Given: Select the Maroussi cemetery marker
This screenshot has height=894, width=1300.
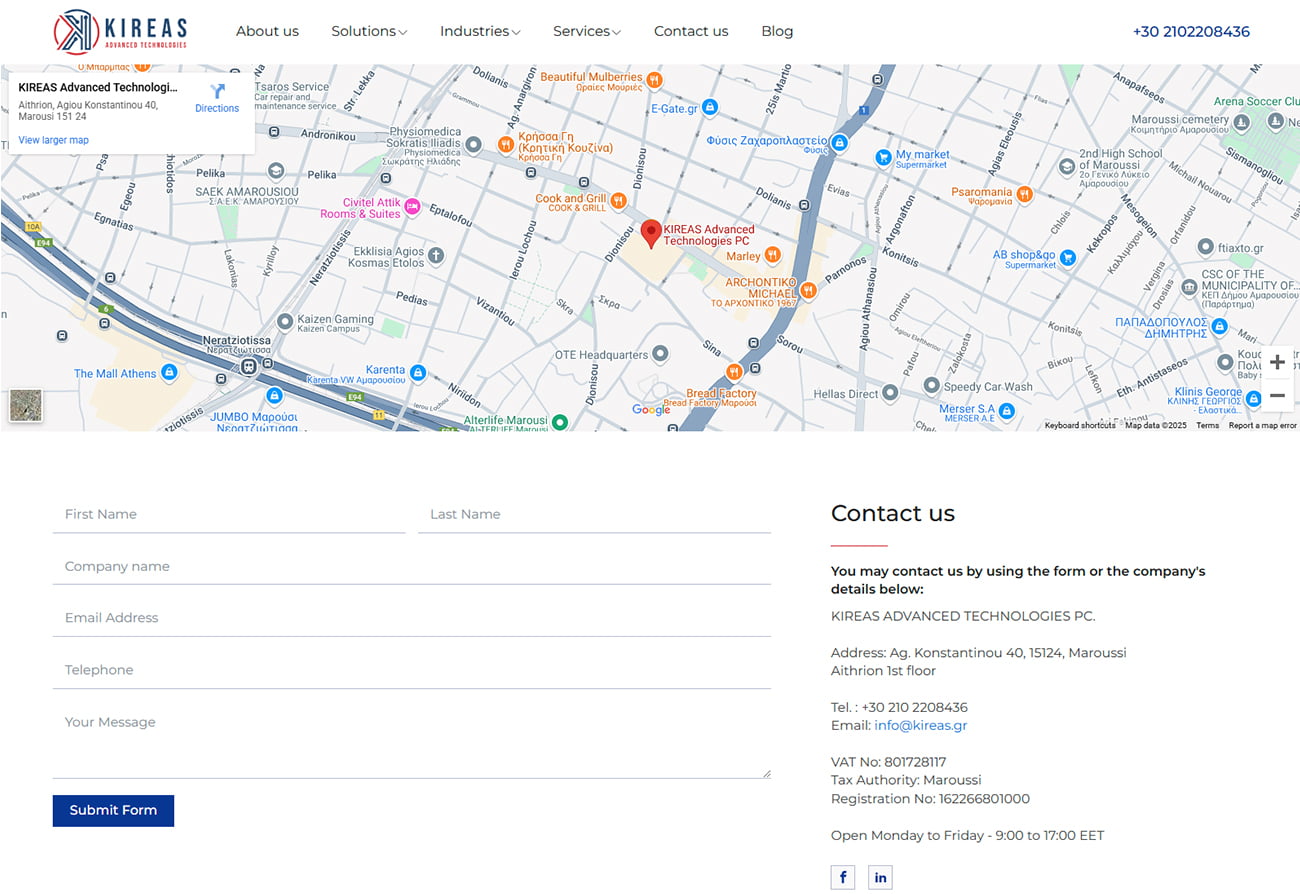Looking at the screenshot, I should (x=1242, y=122).
